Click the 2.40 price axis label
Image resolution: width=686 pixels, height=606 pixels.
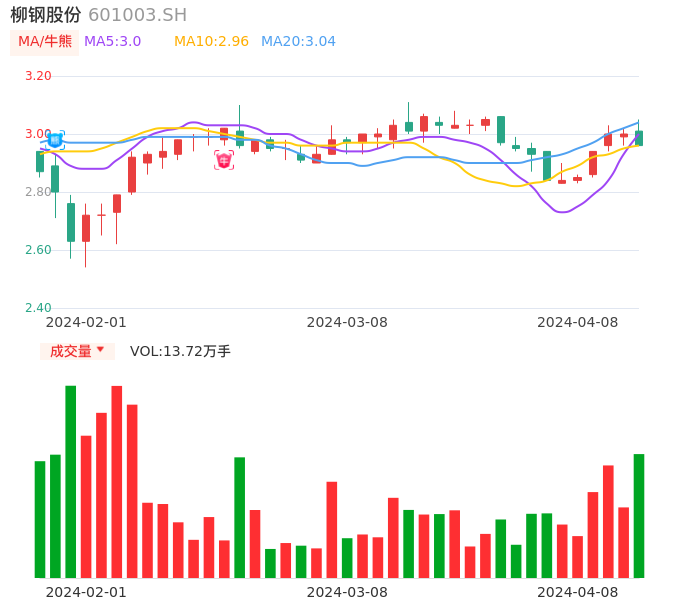click(x=38, y=308)
